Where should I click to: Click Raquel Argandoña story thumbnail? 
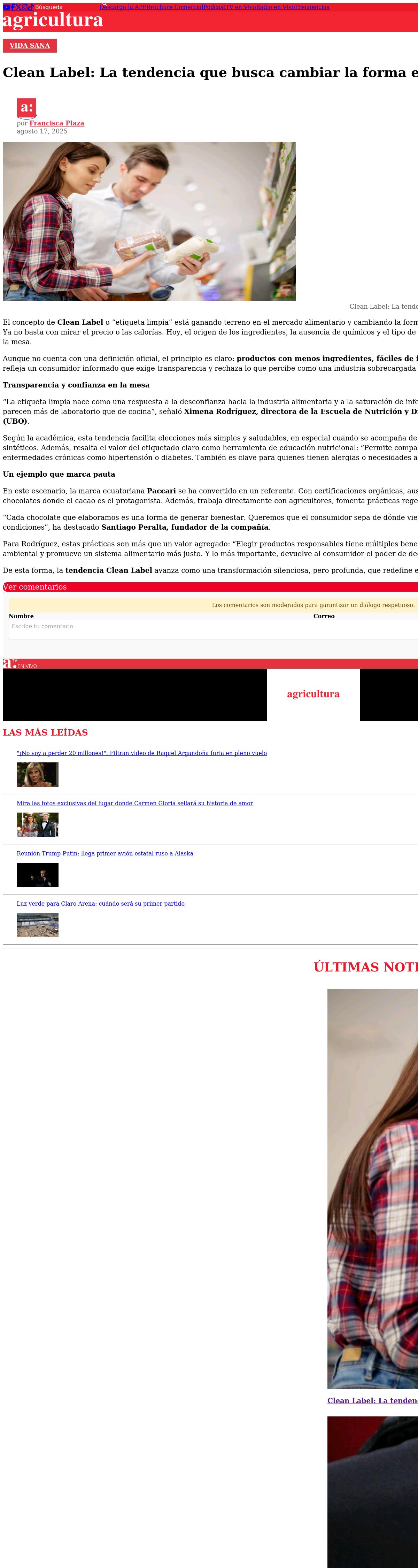coord(38,774)
